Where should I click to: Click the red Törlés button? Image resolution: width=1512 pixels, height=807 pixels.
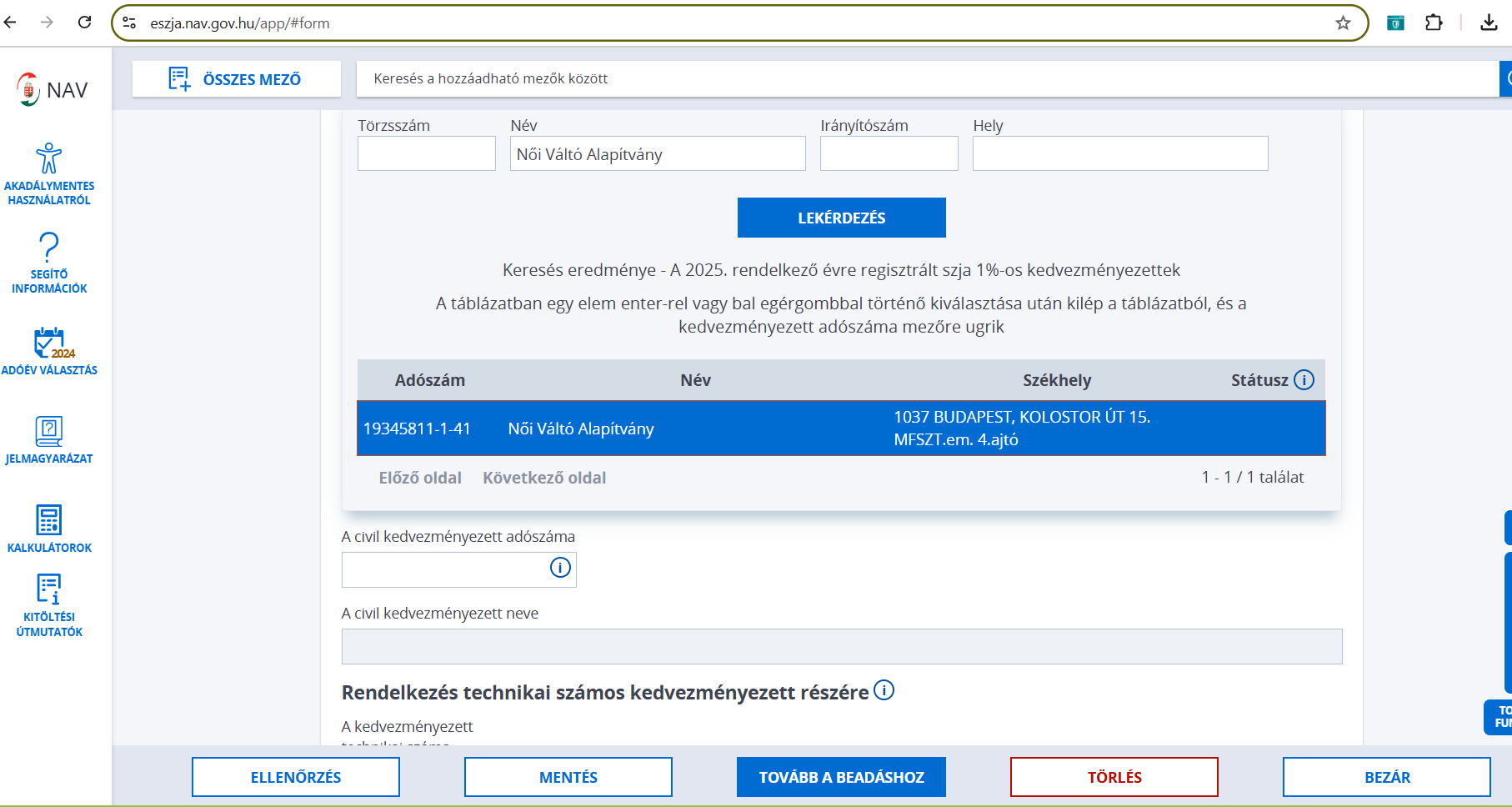pos(1114,777)
